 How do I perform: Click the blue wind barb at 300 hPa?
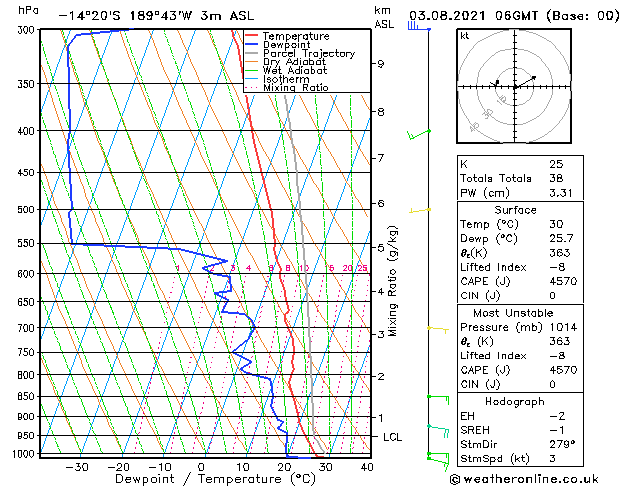tap(415, 26)
